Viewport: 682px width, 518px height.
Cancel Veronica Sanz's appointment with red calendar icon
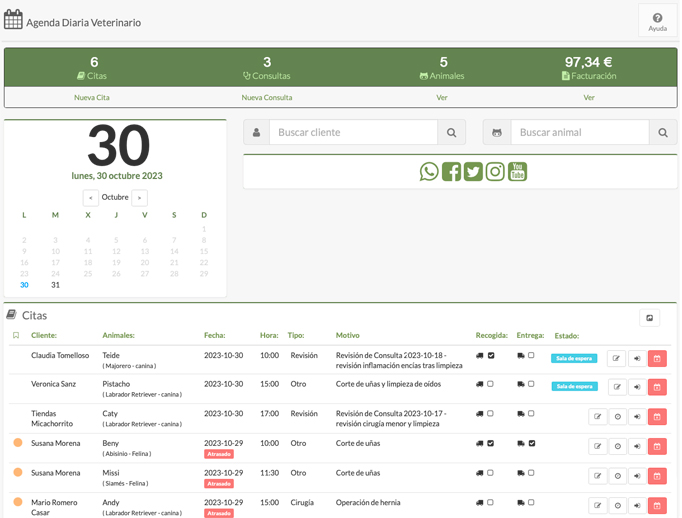point(657,387)
